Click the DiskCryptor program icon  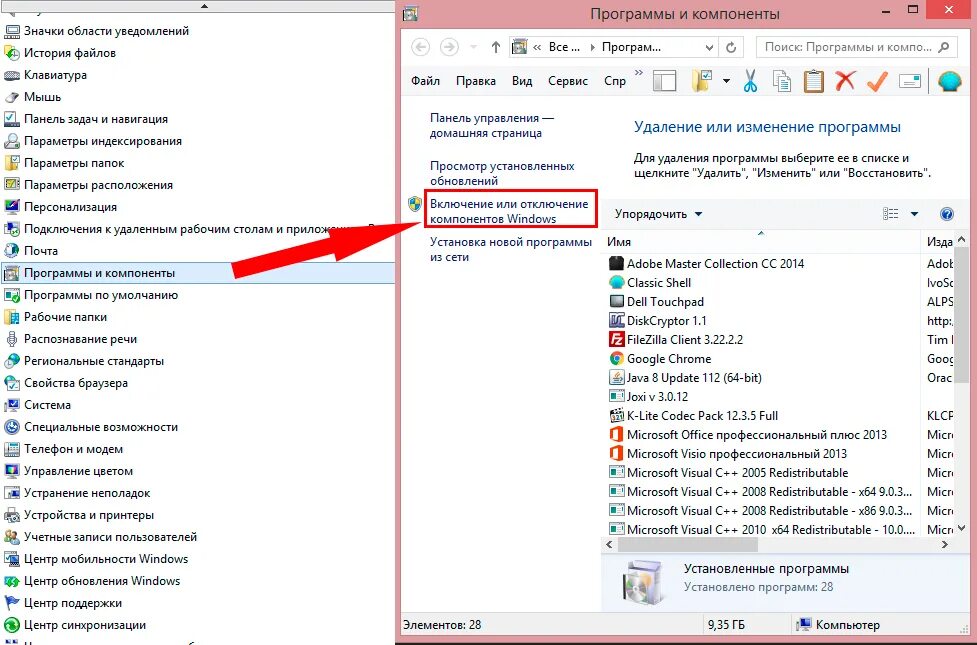[x=616, y=321]
